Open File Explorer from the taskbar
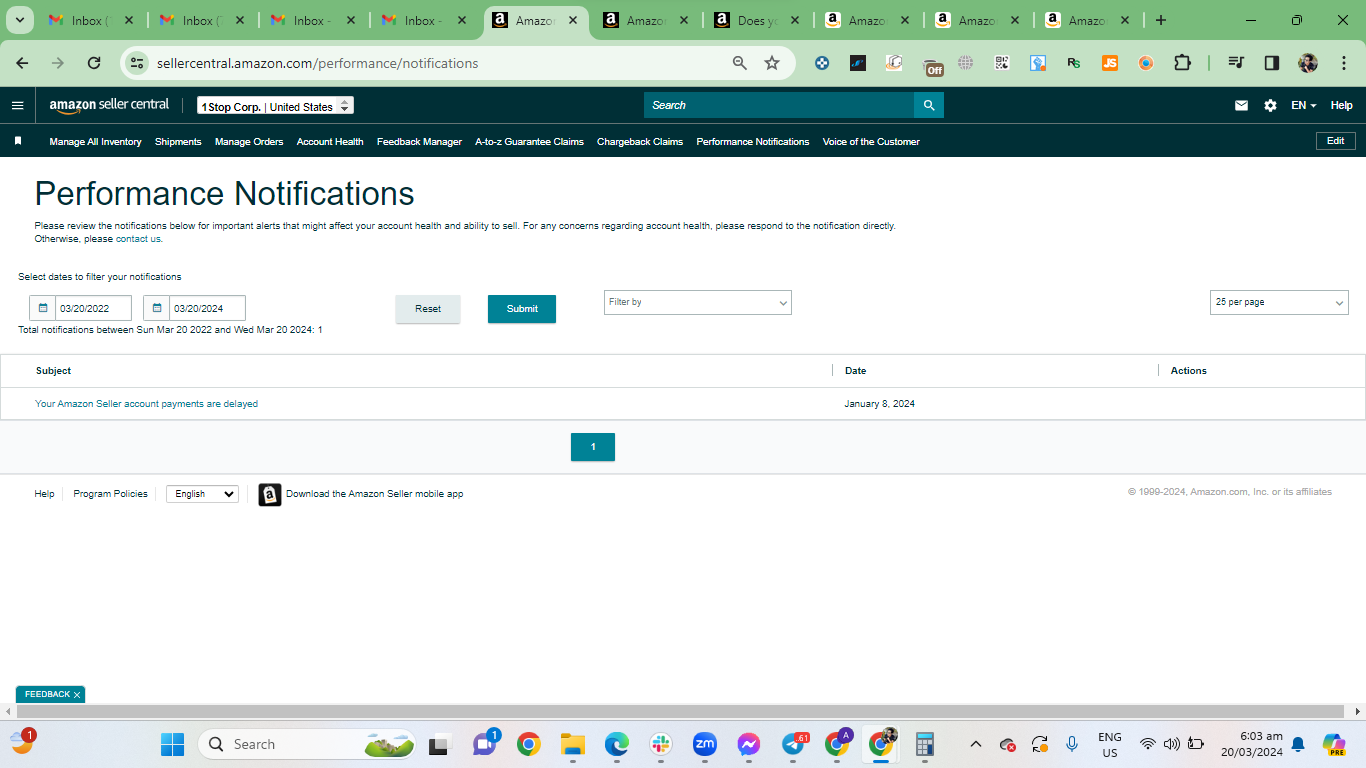1366x768 pixels. (x=572, y=744)
